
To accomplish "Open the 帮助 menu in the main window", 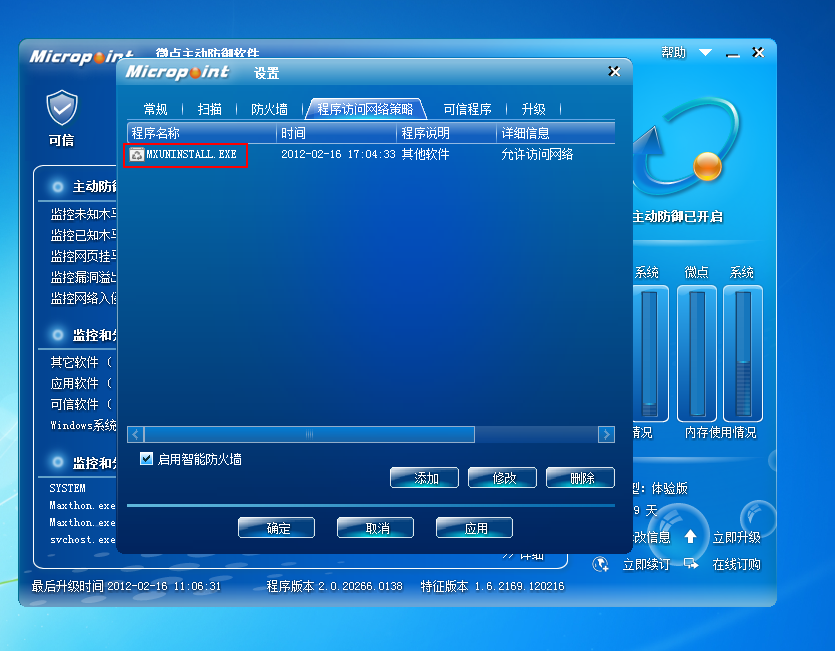I will pyautogui.click(x=673, y=52).
